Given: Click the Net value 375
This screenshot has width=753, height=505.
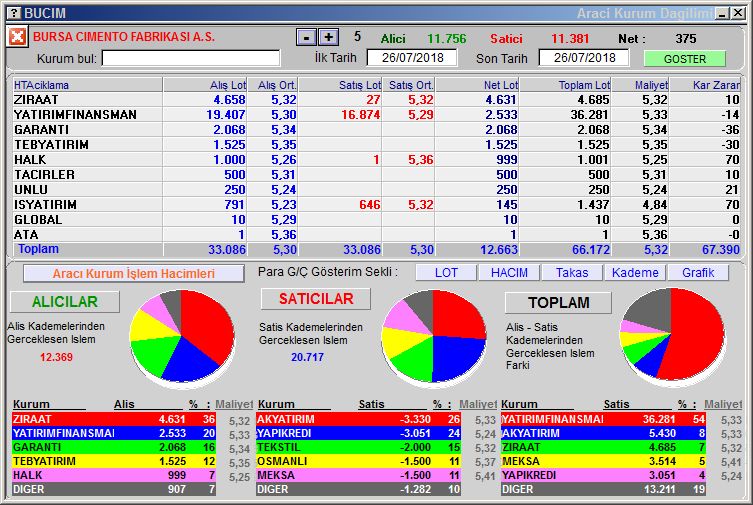Looking at the screenshot, I should [685, 38].
